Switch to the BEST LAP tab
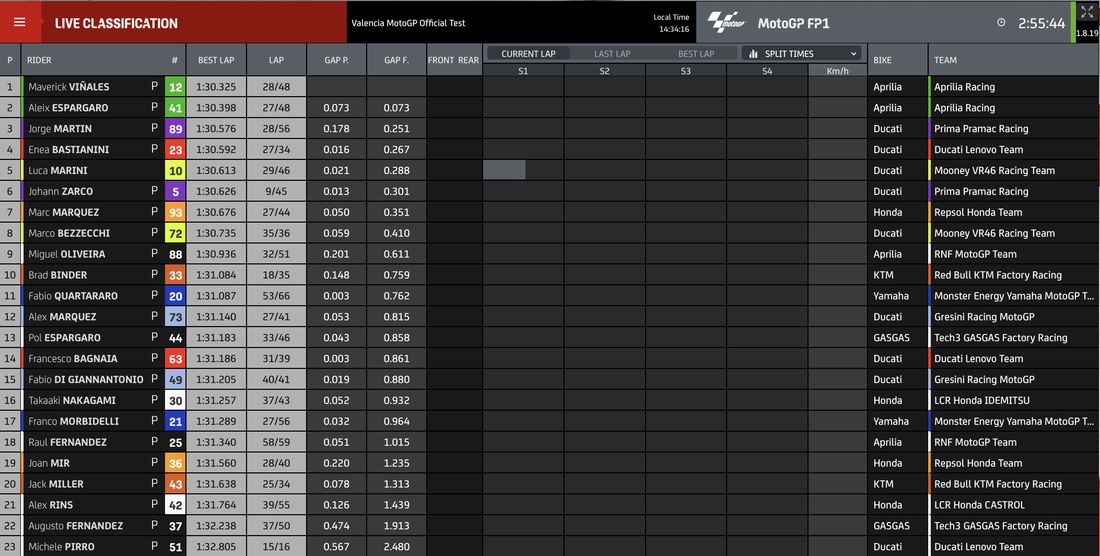Screen dimensions: 1100x556 coord(696,53)
